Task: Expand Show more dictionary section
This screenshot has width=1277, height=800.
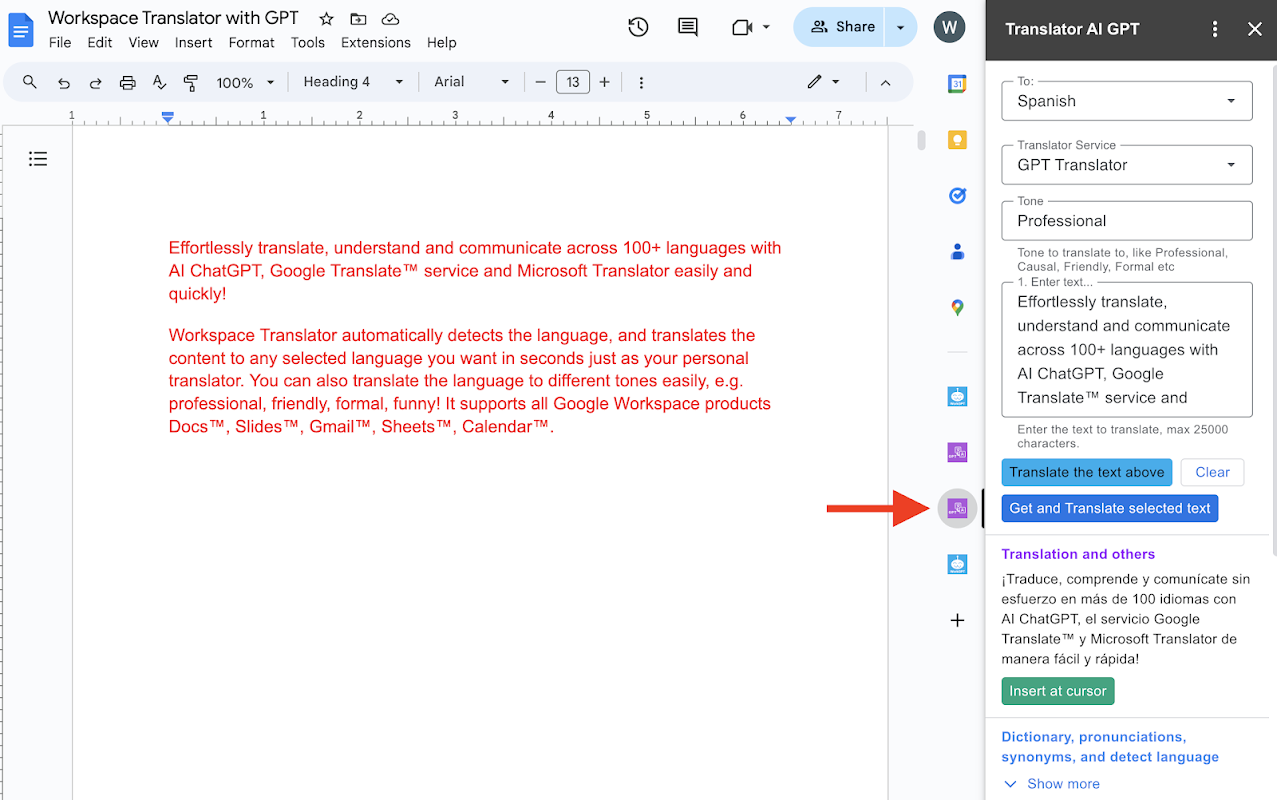Action: 1051,784
